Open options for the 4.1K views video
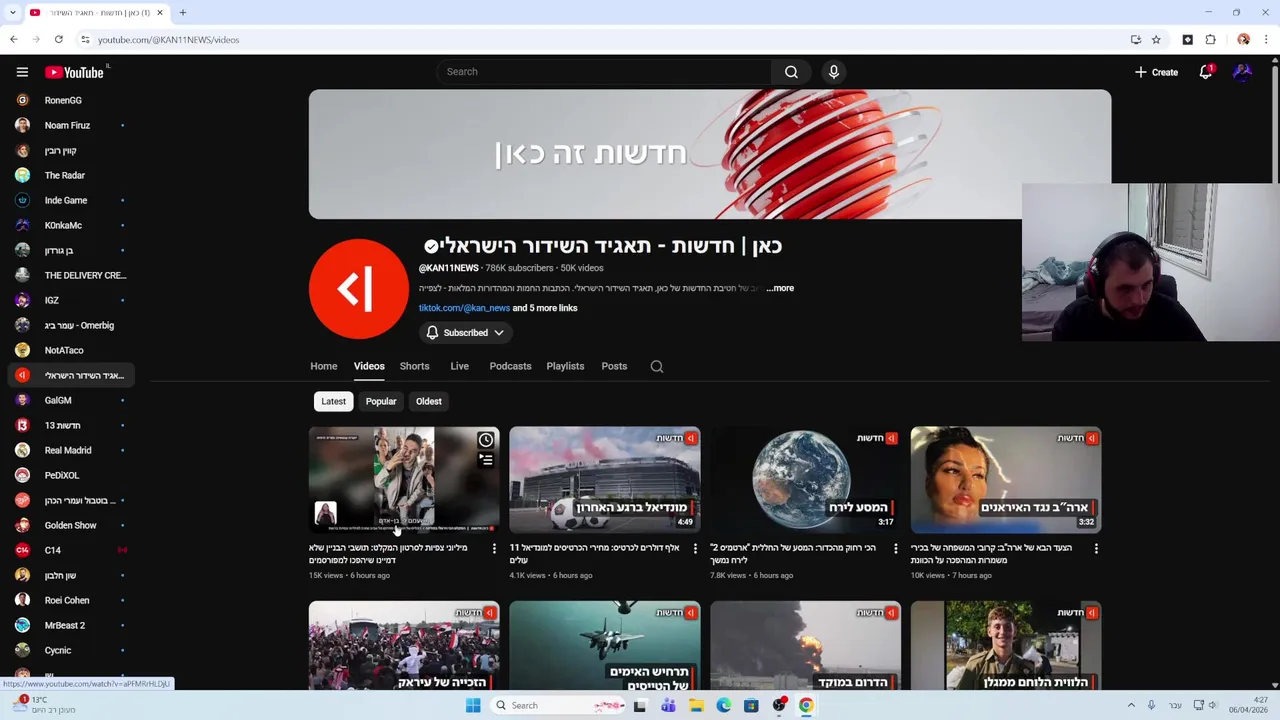 [695, 548]
